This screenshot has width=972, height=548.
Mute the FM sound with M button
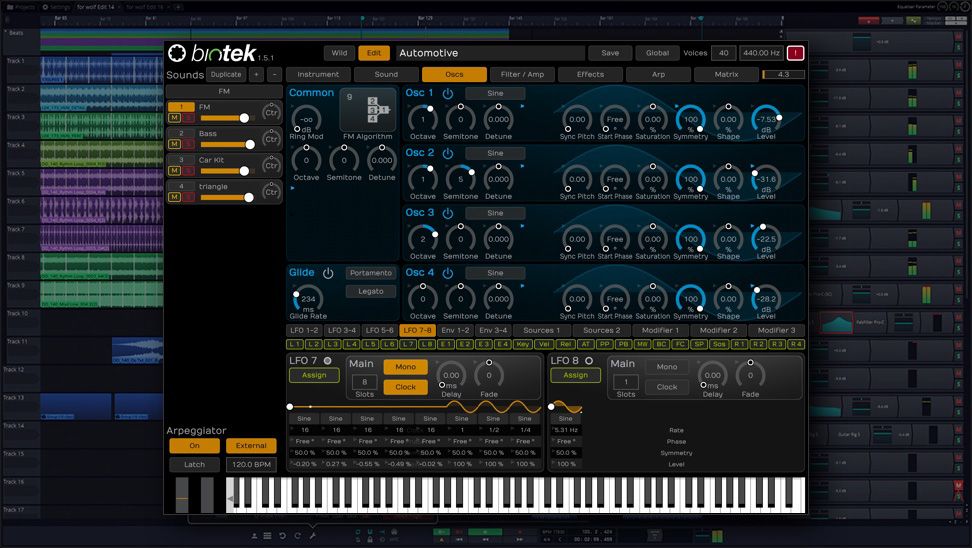pos(174,118)
